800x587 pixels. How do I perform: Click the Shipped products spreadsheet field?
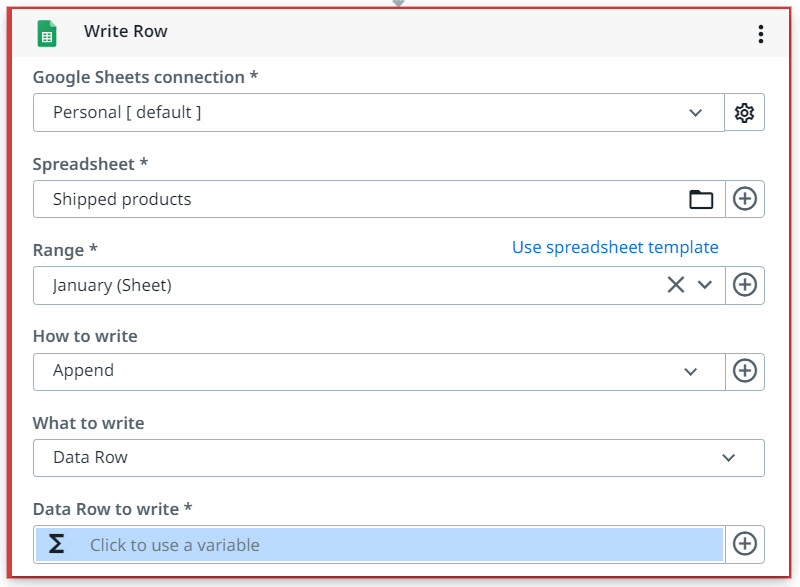coord(350,199)
